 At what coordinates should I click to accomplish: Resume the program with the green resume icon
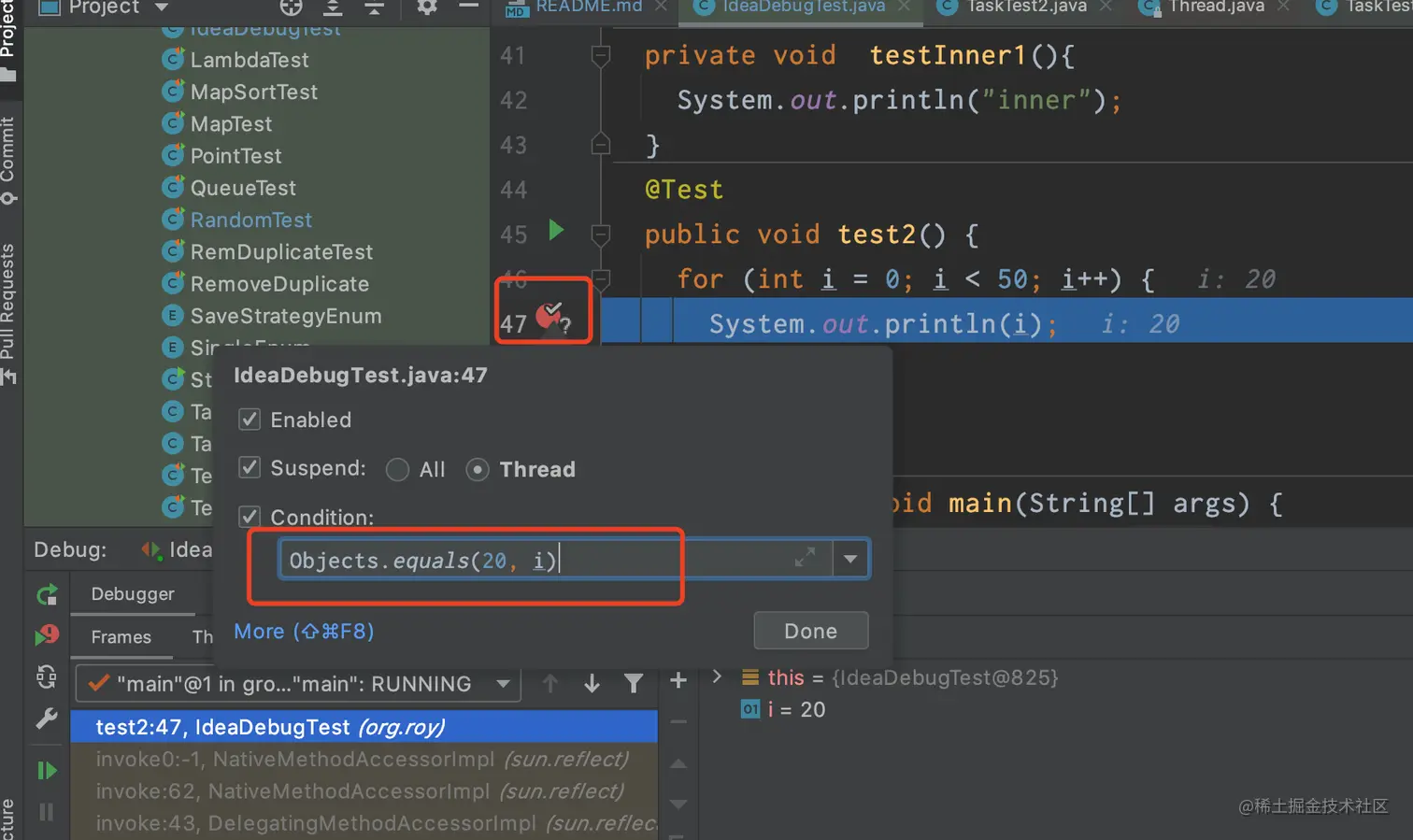click(47, 771)
